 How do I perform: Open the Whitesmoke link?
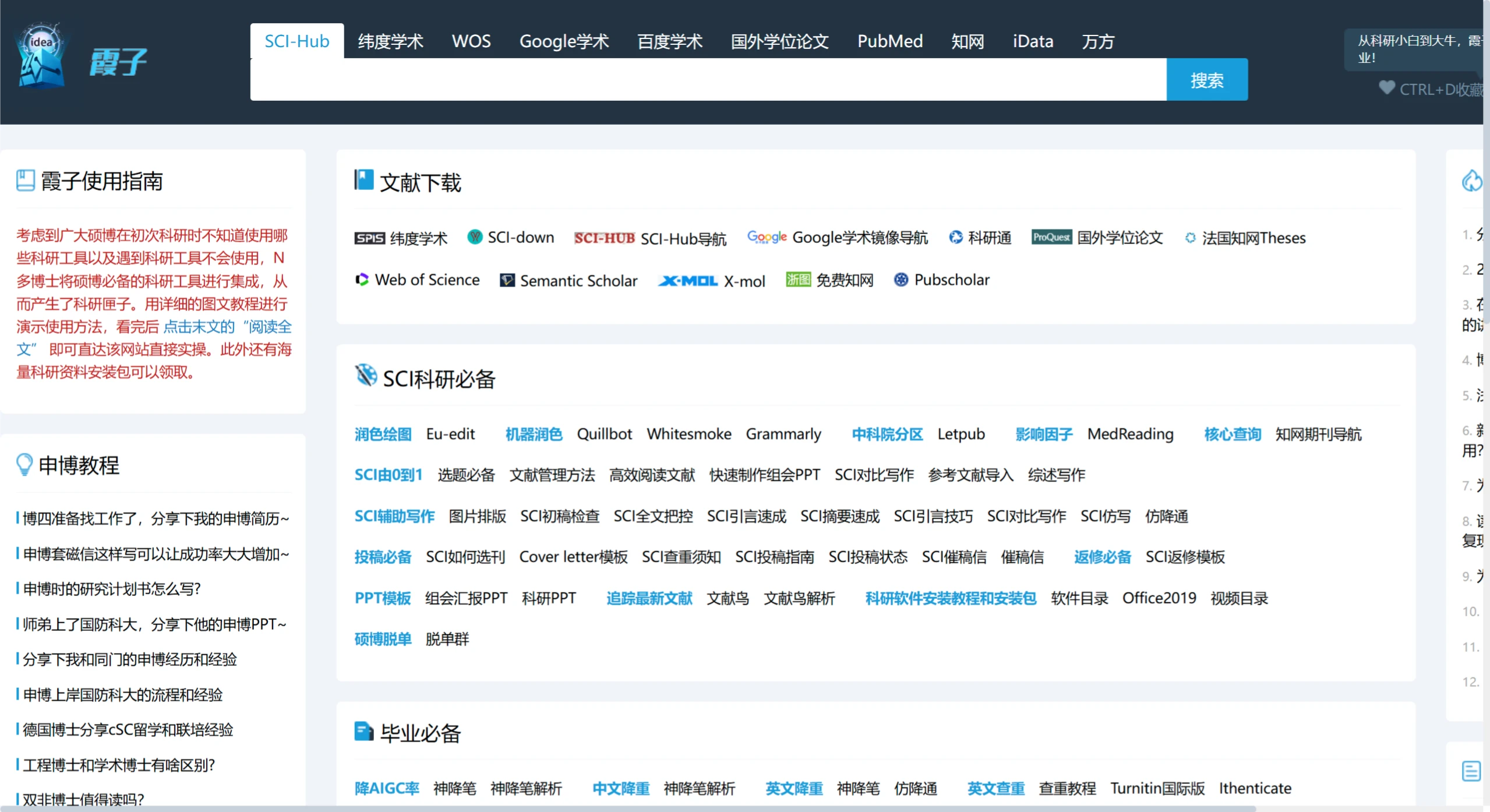[x=689, y=434]
